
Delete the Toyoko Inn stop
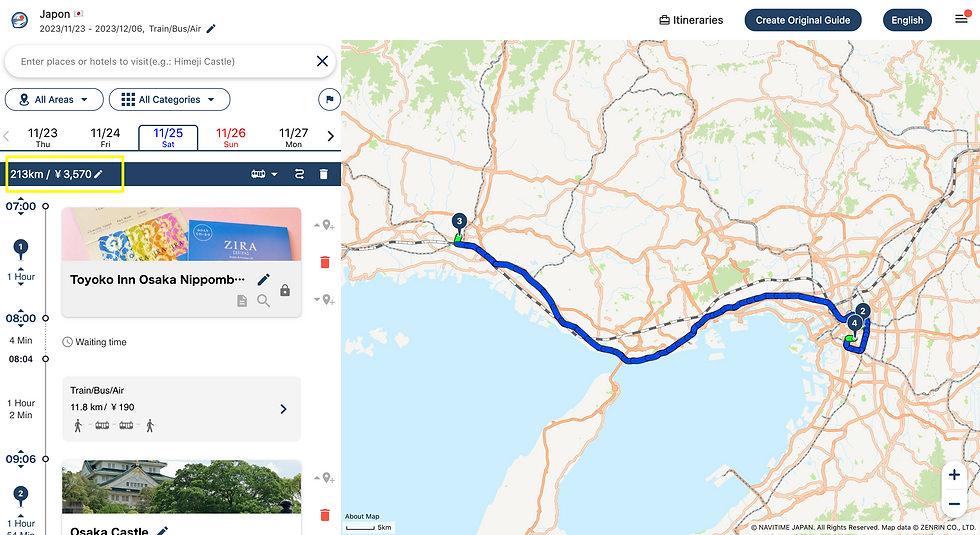(x=324, y=262)
